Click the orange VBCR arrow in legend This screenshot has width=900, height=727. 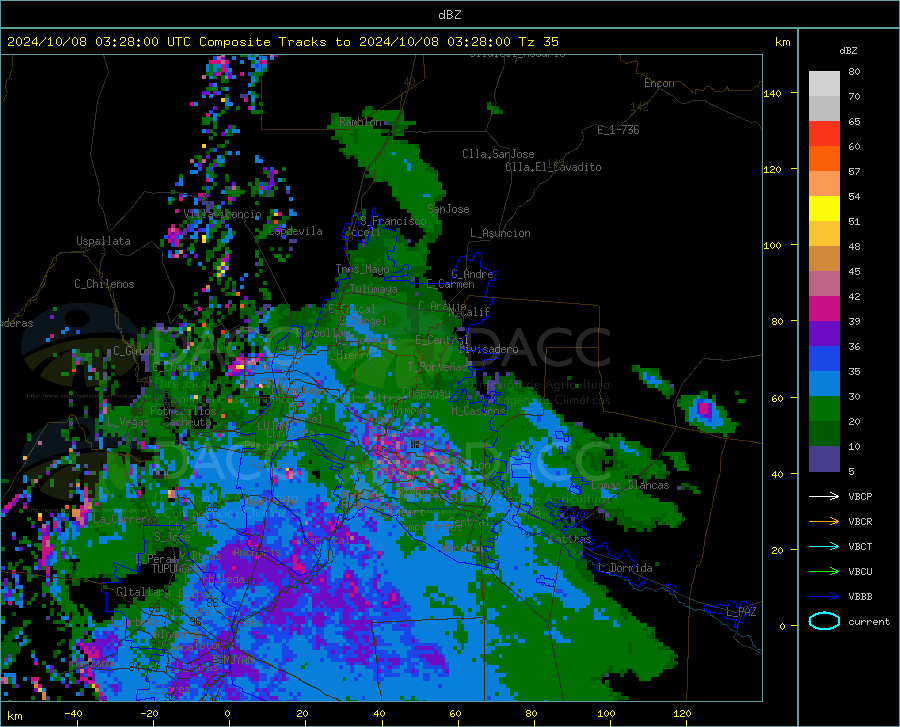[824, 522]
